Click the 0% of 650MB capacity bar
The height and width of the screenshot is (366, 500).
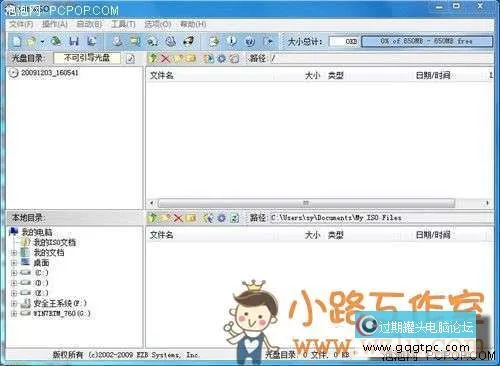(x=427, y=41)
